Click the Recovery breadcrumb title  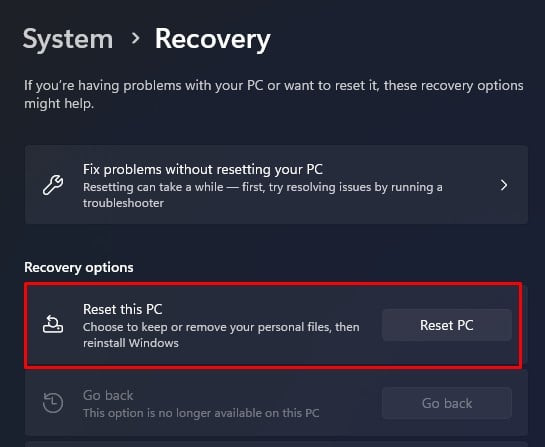point(212,39)
